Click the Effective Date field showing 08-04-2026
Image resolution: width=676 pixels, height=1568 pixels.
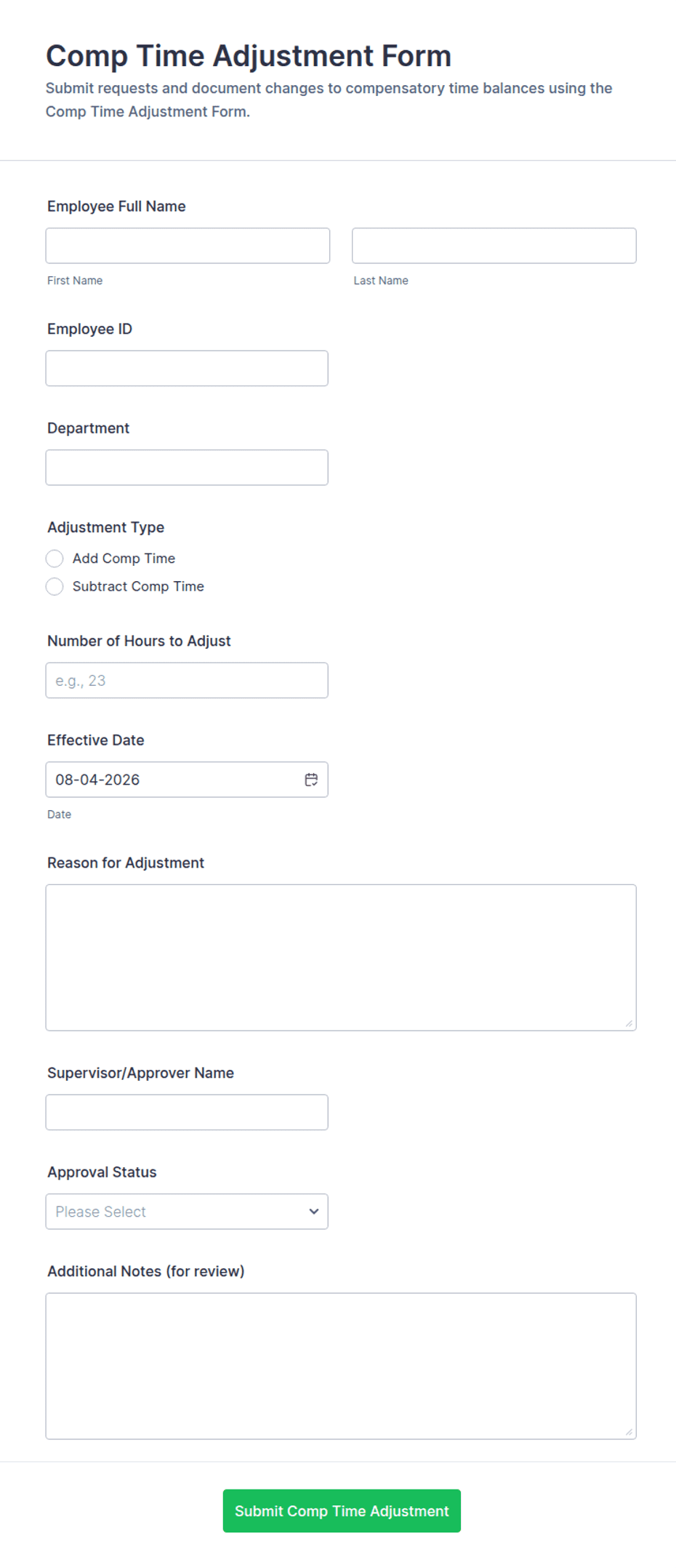(187, 780)
